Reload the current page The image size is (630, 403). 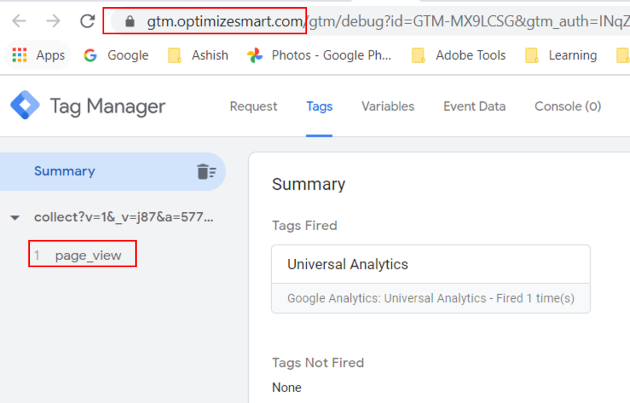click(88, 21)
